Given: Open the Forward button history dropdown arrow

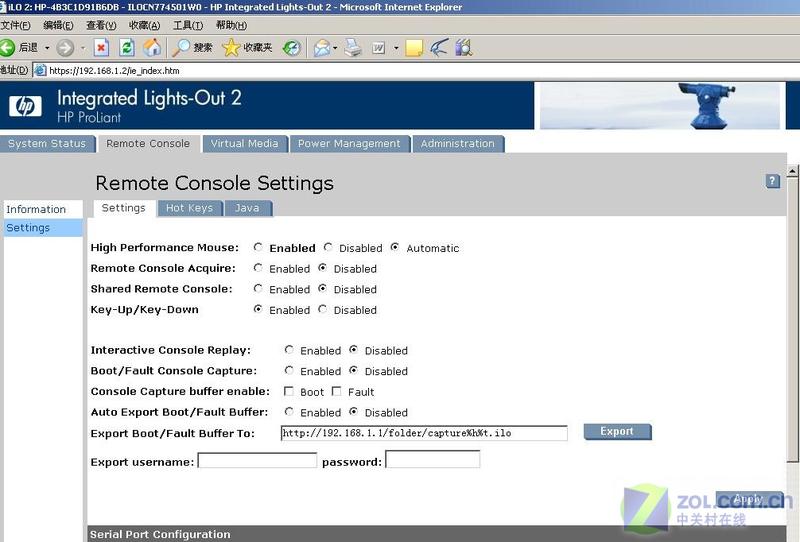Looking at the screenshot, I should (x=83, y=48).
